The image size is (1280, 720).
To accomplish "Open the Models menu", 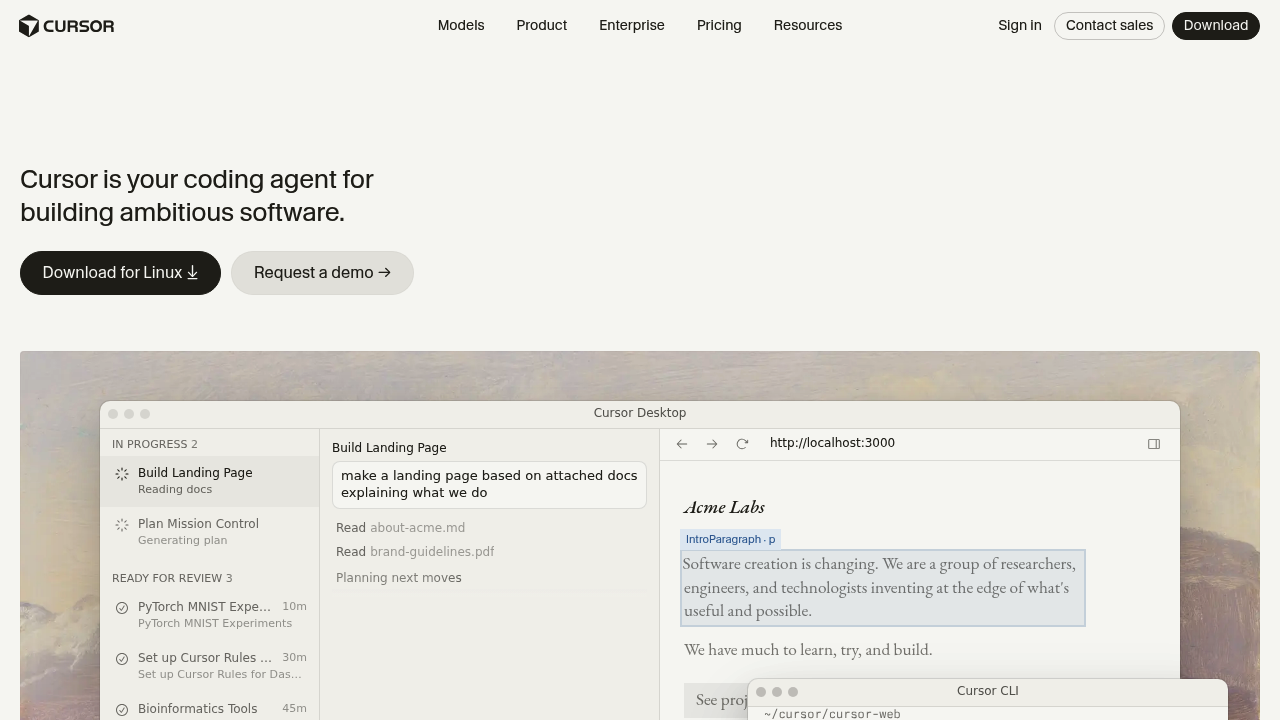I will tap(461, 25).
